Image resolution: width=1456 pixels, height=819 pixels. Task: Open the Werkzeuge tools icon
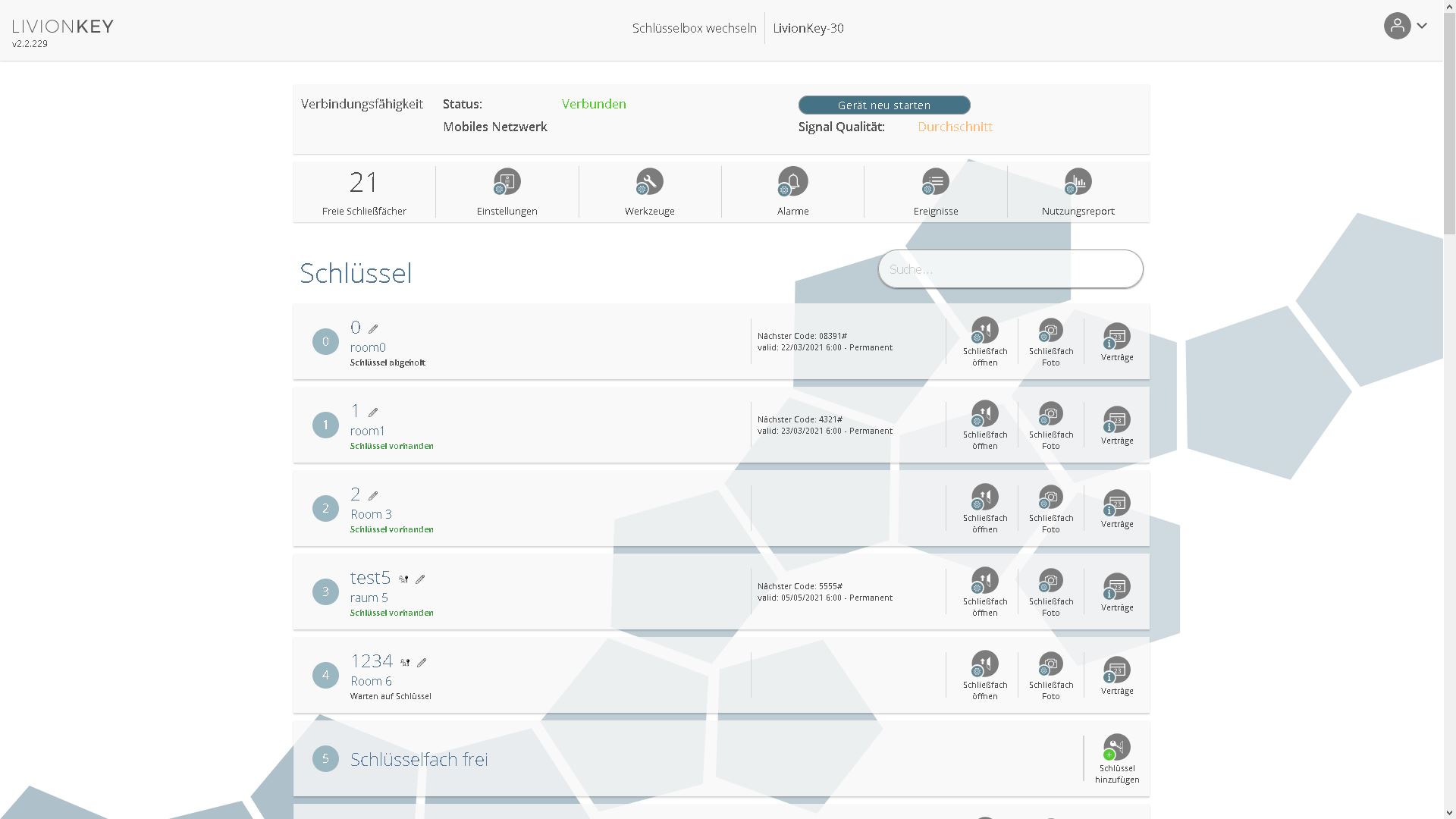(649, 182)
